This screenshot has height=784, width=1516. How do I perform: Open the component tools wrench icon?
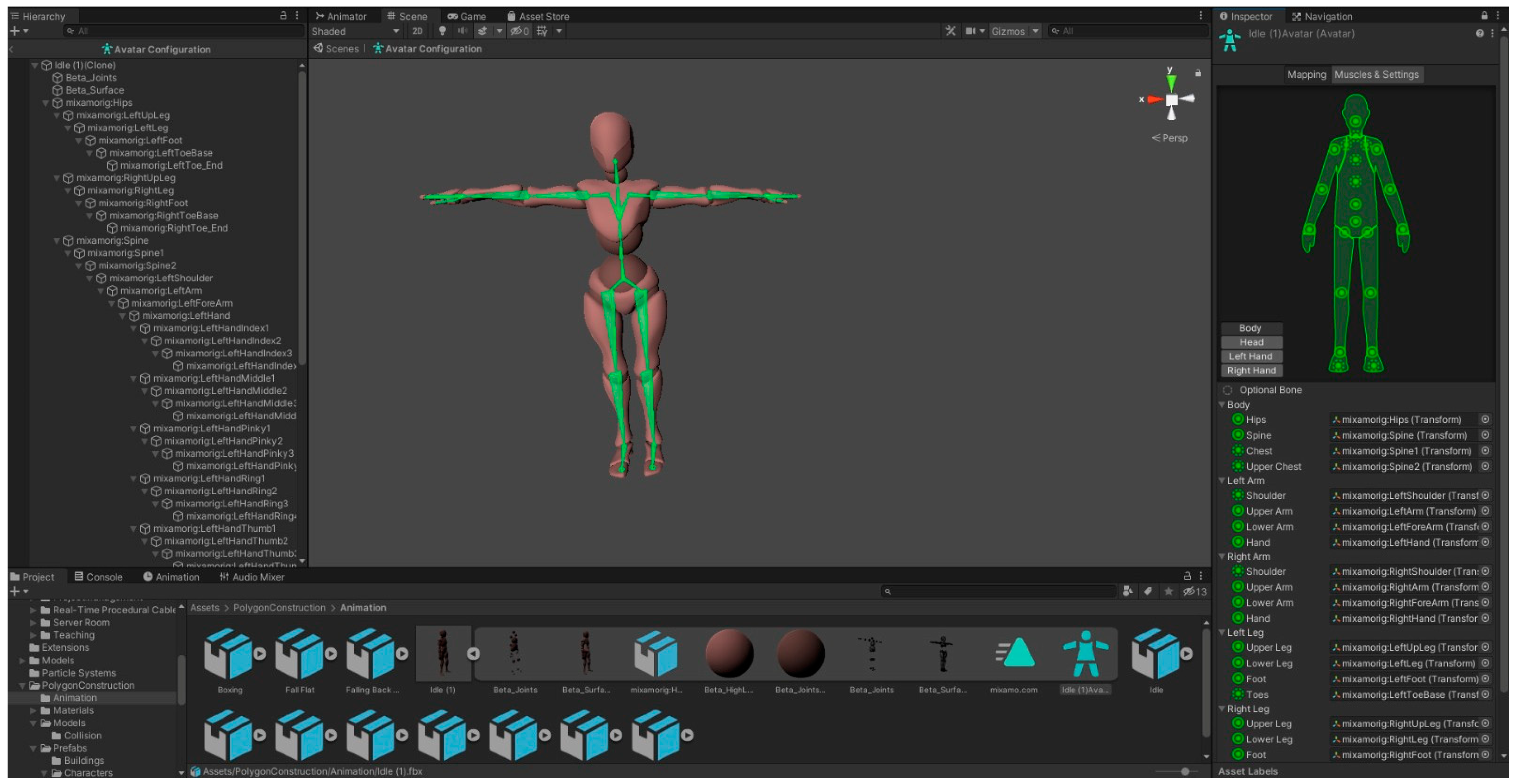coord(950,31)
